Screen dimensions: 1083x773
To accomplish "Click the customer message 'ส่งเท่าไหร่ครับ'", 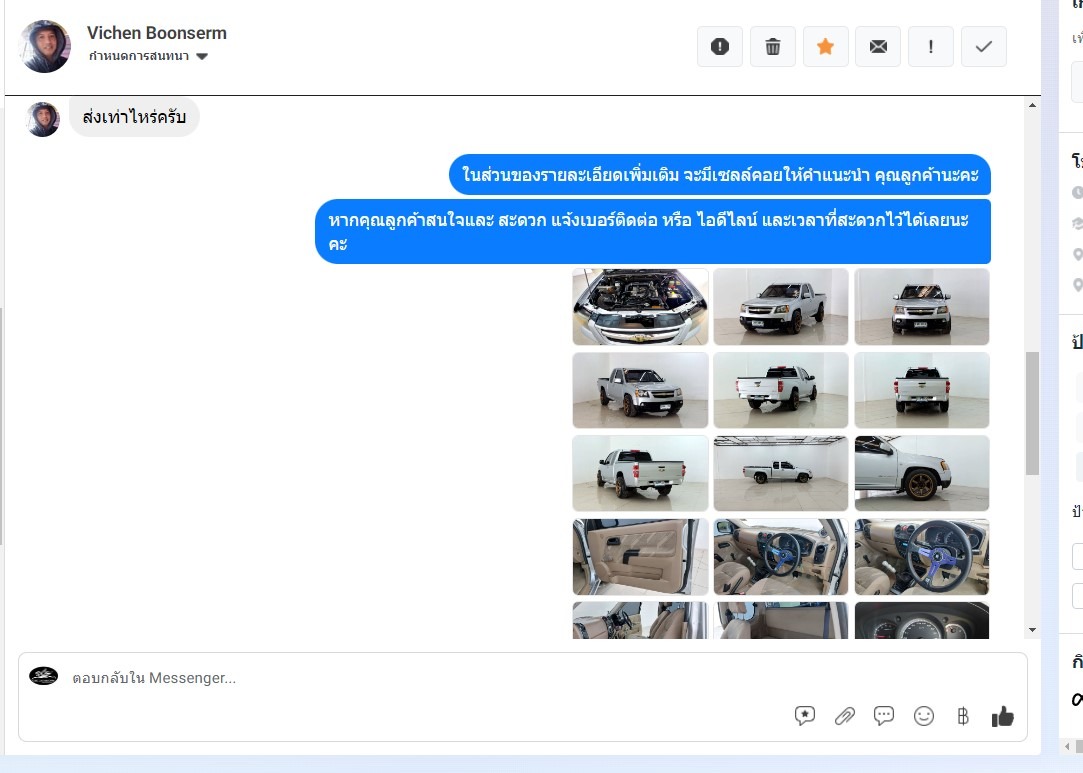I will [134, 117].
